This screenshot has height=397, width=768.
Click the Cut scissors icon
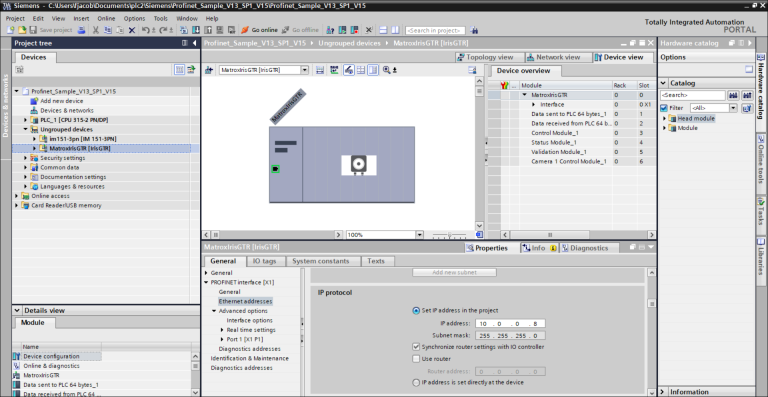tap(96, 30)
